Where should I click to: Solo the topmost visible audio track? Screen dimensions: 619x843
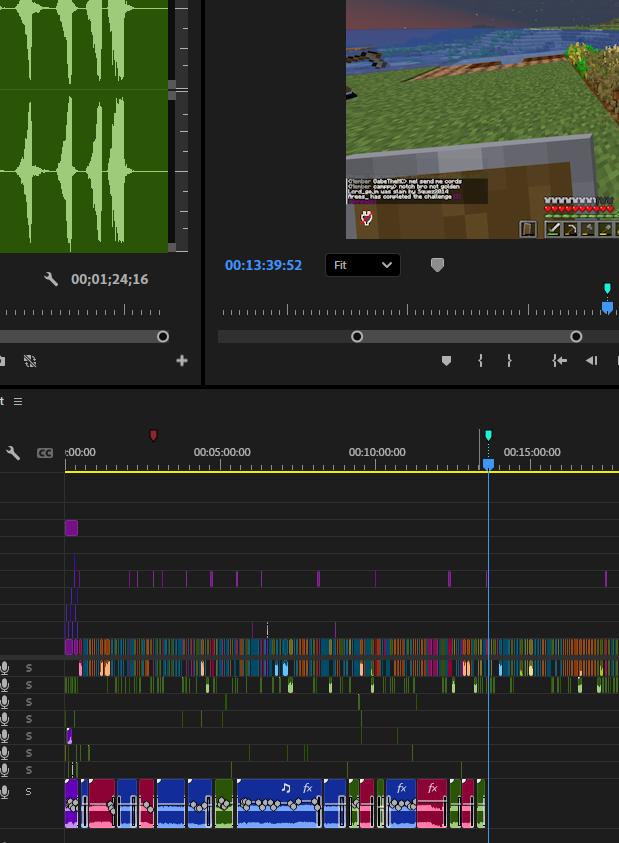pyautogui.click(x=29, y=668)
